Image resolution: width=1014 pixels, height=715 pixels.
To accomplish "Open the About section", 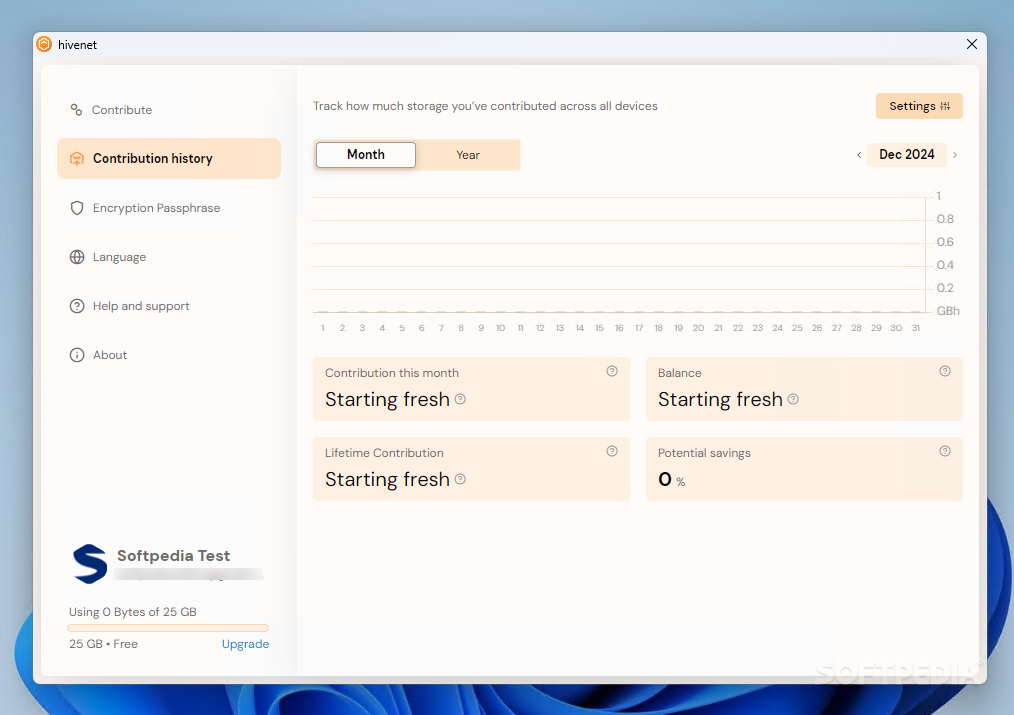I will 169,355.
